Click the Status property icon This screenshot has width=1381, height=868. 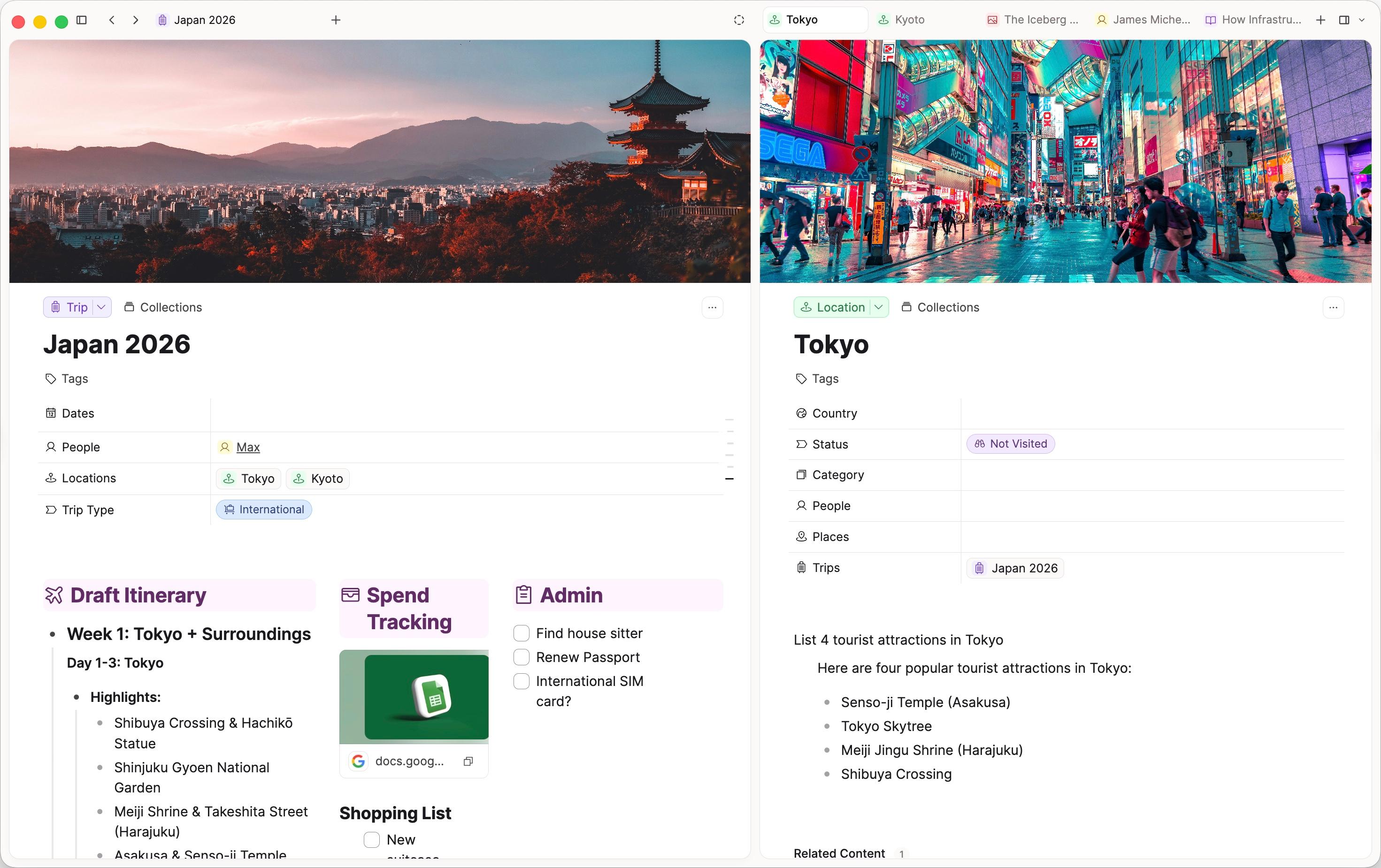[801, 444]
